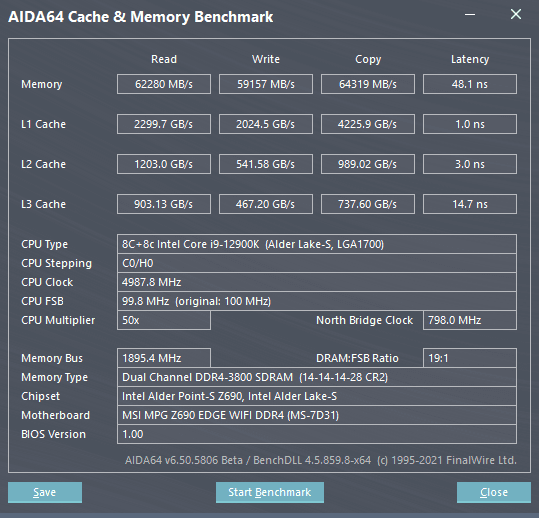Click the BIOS Version label
Image resolution: width=539 pixels, height=518 pixels.
click(53, 434)
